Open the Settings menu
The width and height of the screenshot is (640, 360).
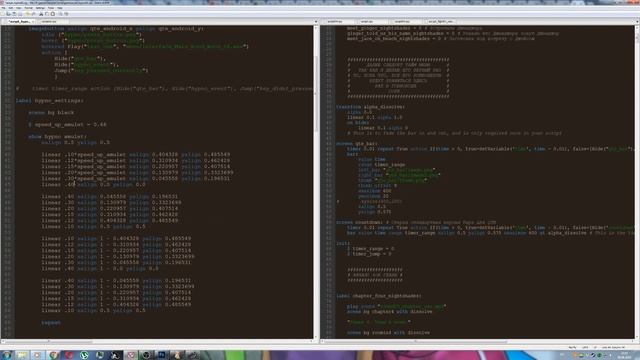pyautogui.click(x=40, y=8)
